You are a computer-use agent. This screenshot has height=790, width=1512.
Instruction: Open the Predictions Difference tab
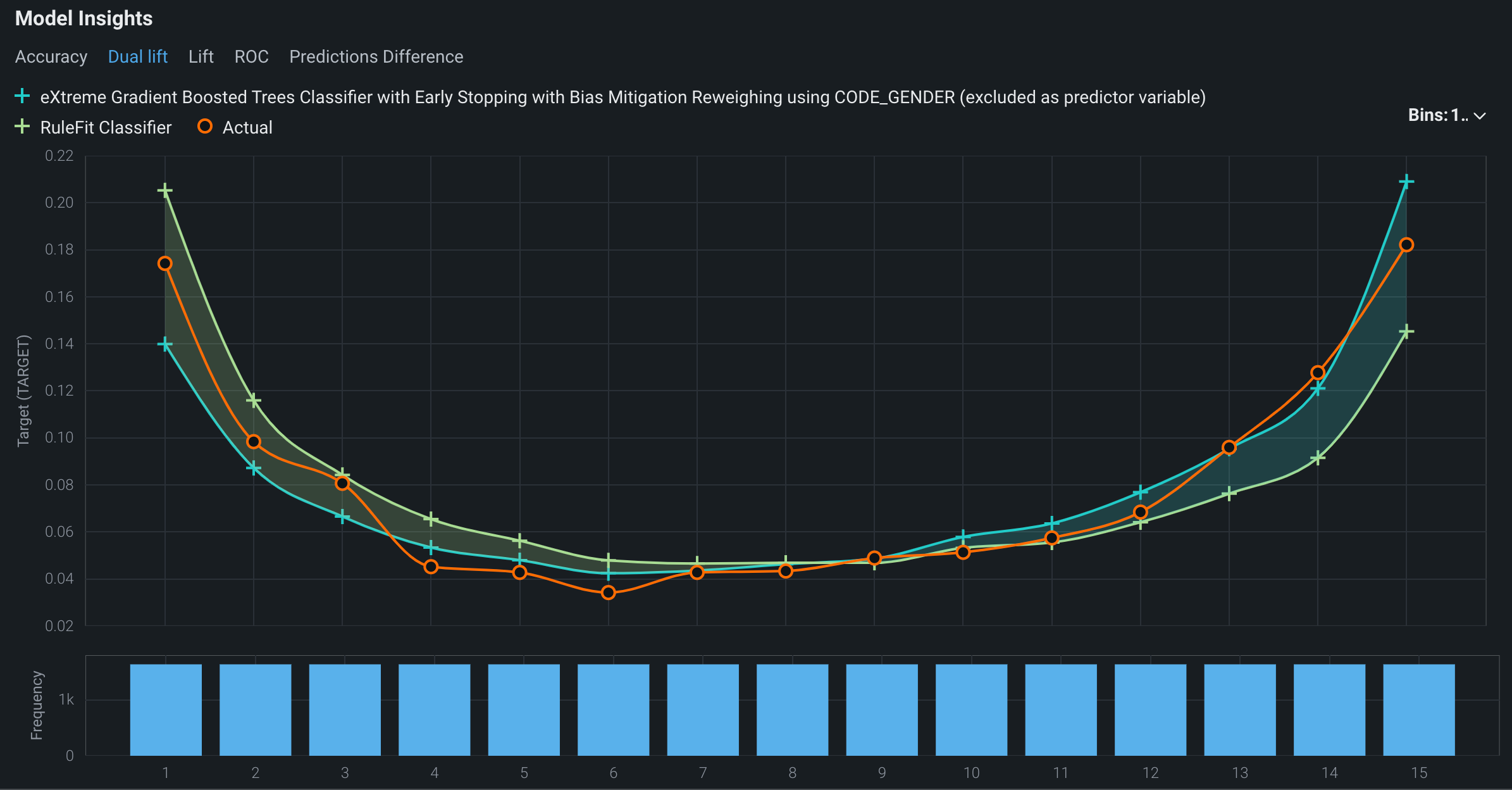pyautogui.click(x=376, y=57)
